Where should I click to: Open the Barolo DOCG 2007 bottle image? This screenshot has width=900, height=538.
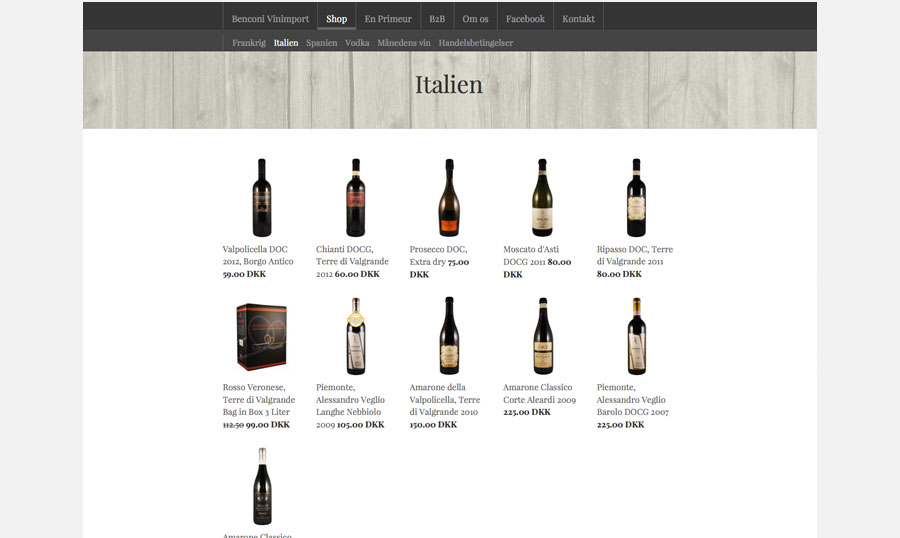[636, 336]
